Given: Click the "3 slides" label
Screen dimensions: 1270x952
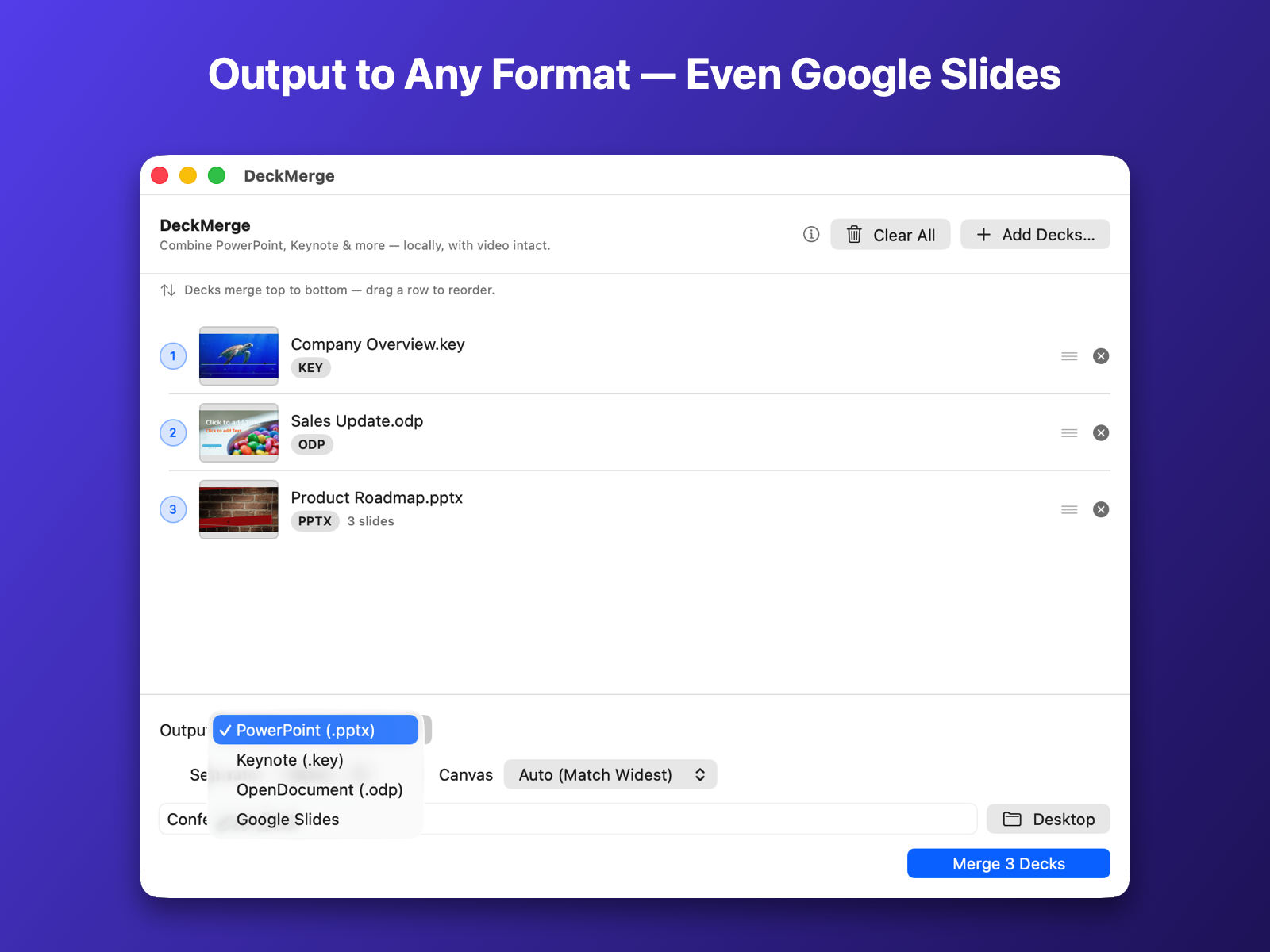Looking at the screenshot, I should click(371, 521).
